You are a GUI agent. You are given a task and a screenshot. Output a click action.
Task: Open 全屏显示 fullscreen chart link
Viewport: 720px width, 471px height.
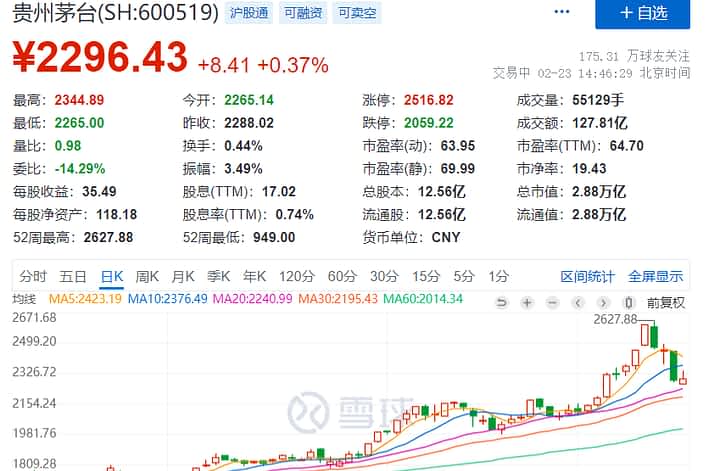(x=655, y=276)
